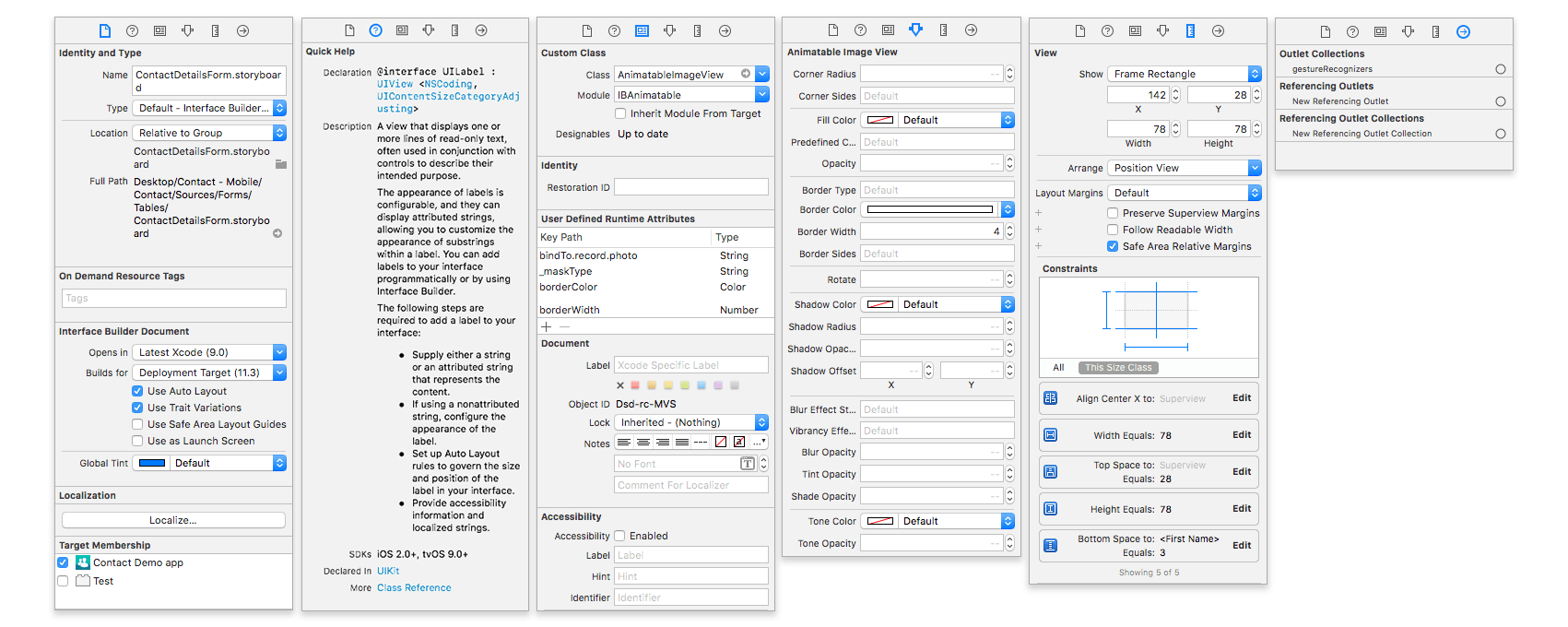Select highlighted Identity inspector icon in Custom Class panel

(x=642, y=30)
